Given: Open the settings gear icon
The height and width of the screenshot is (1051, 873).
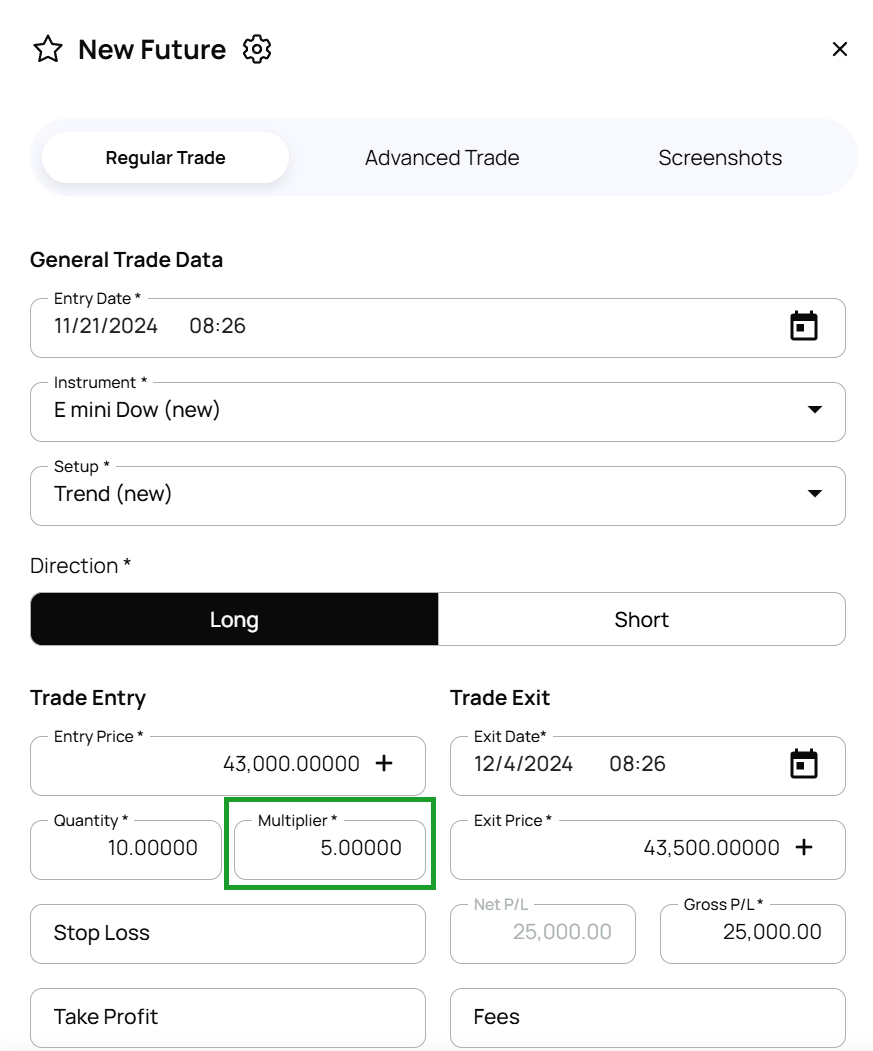Looking at the screenshot, I should [x=257, y=49].
